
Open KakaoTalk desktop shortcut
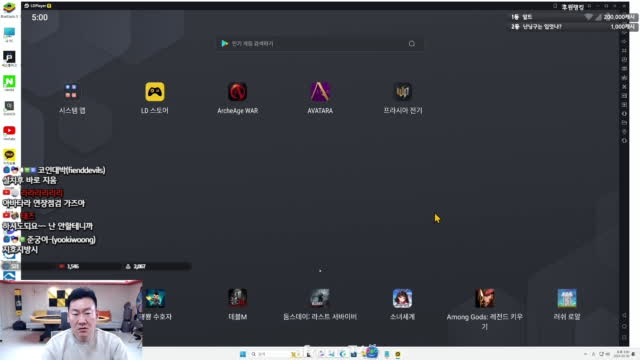[x=9, y=155]
